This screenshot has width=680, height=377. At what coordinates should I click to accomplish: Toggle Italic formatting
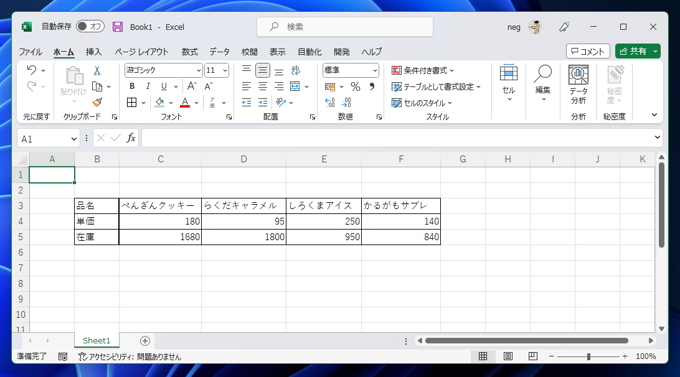pos(148,86)
